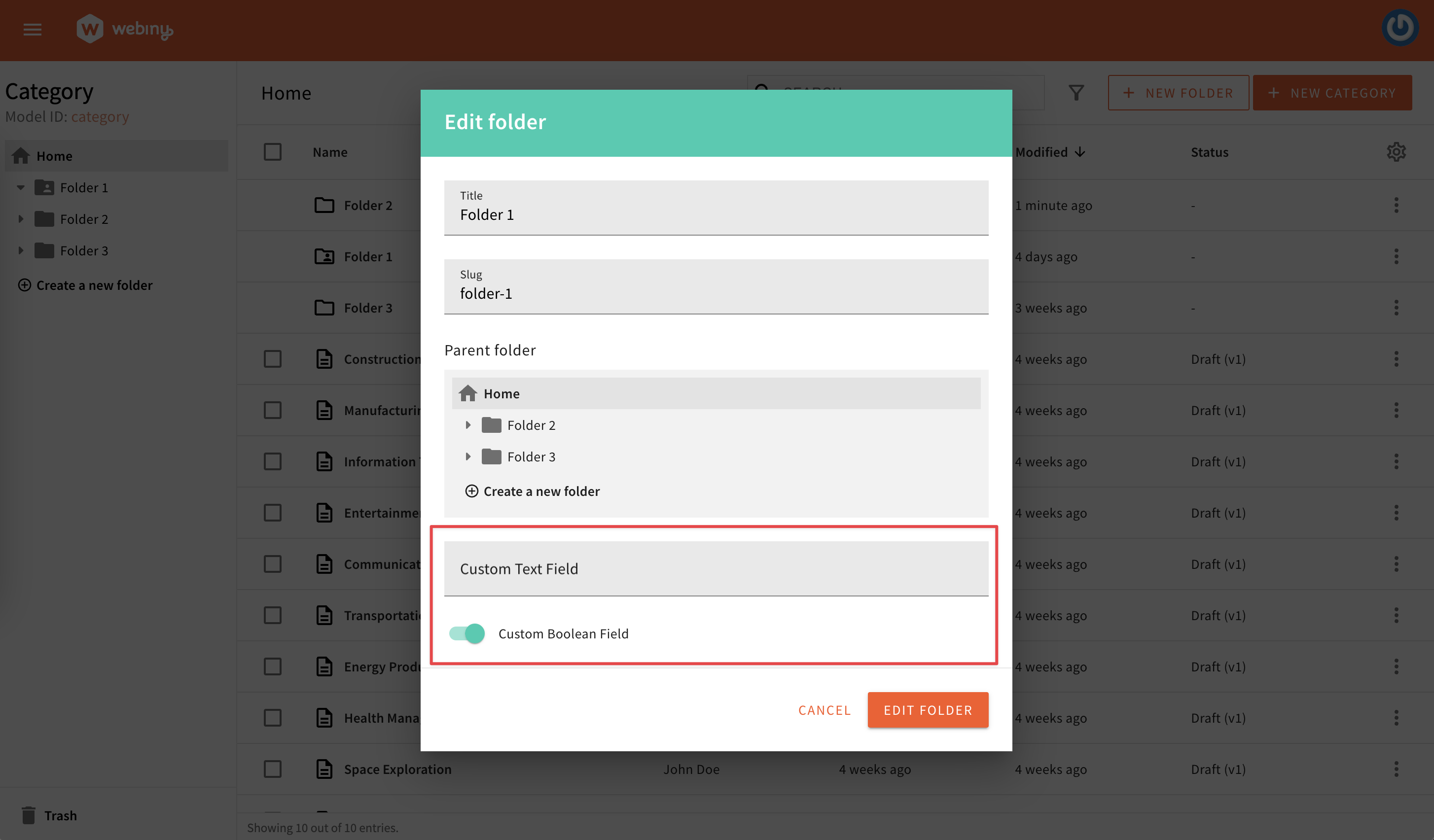Image resolution: width=1434 pixels, height=840 pixels.
Task: Disable the Custom Boolean Field toggle
Action: click(466, 633)
